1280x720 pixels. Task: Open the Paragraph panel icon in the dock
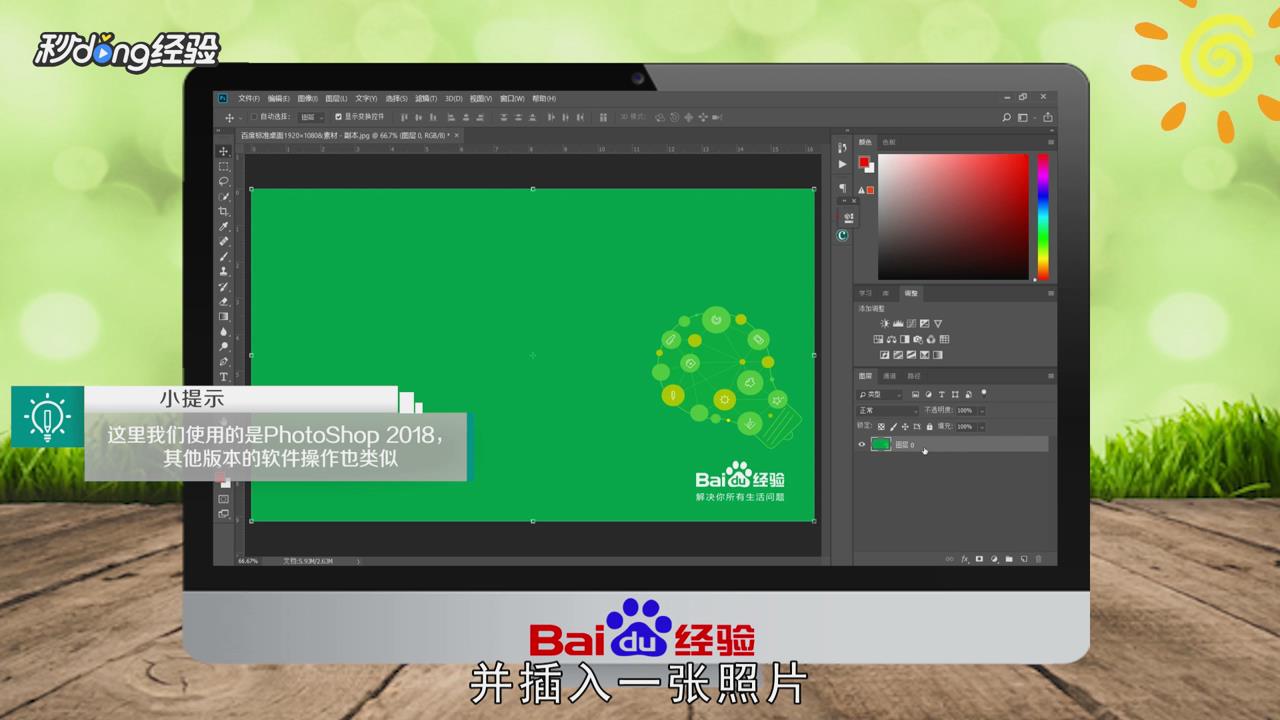click(x=843, y=187)
